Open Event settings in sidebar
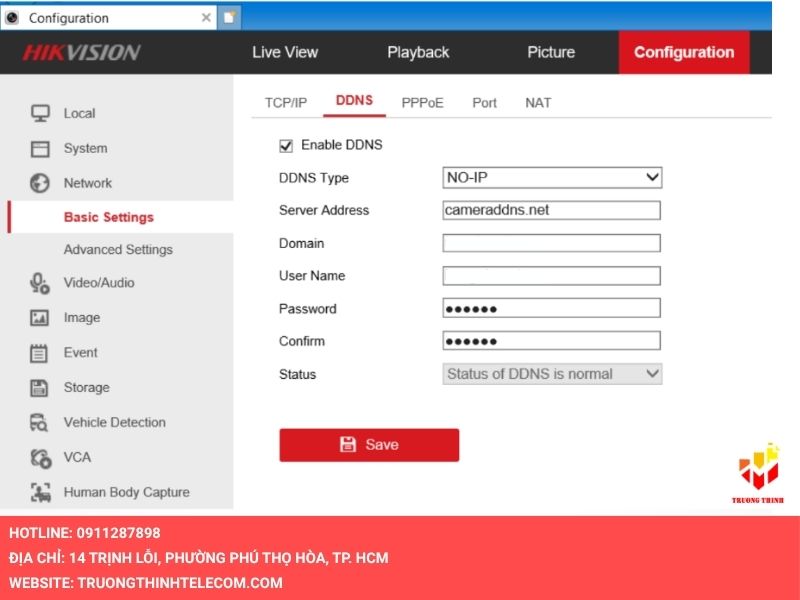Image resolution: width=800 pixels, height=600 pixels. tap(80, 353)
